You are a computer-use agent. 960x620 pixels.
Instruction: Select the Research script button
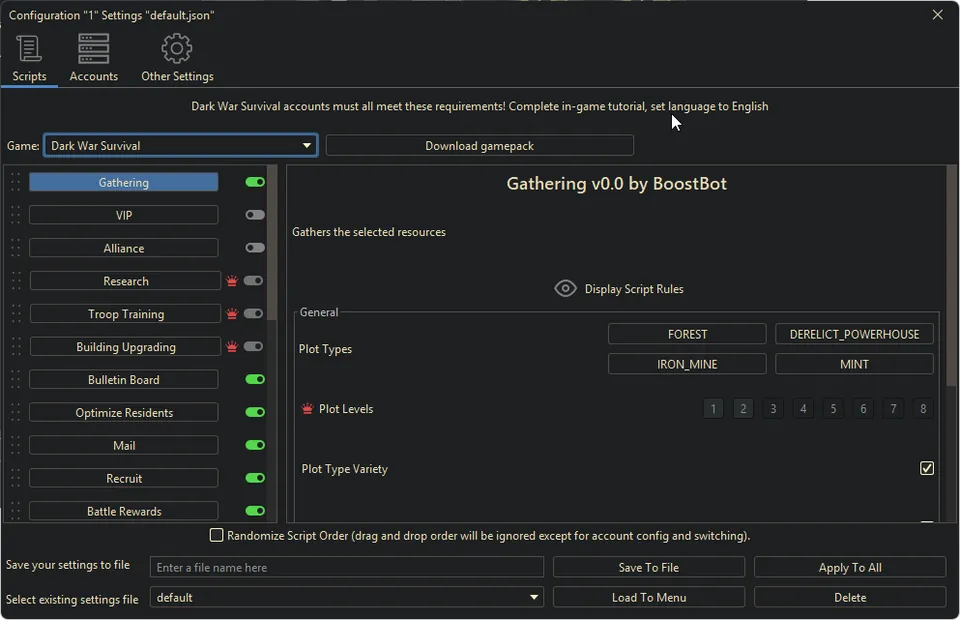click(x=126, y=281)
